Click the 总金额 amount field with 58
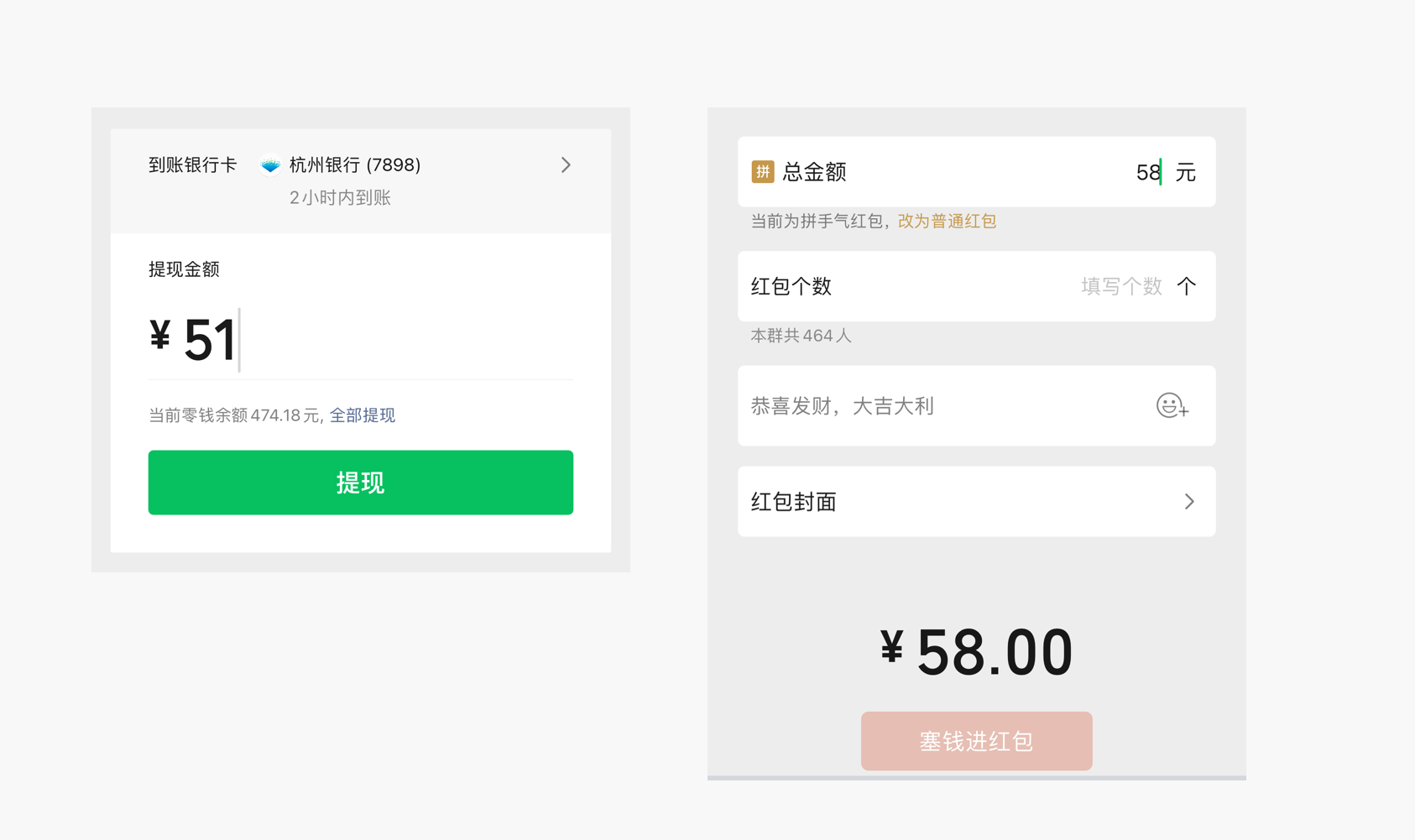 click(1148, 173)
